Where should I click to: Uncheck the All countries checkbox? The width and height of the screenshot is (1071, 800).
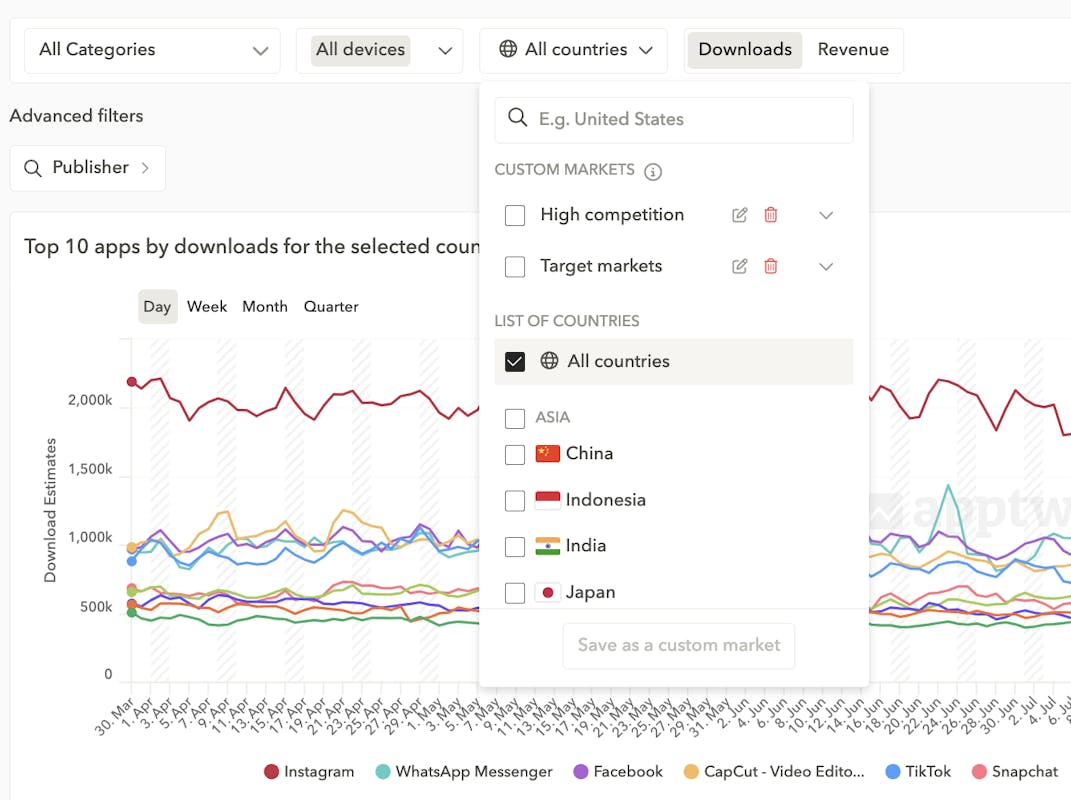point(515,361)
